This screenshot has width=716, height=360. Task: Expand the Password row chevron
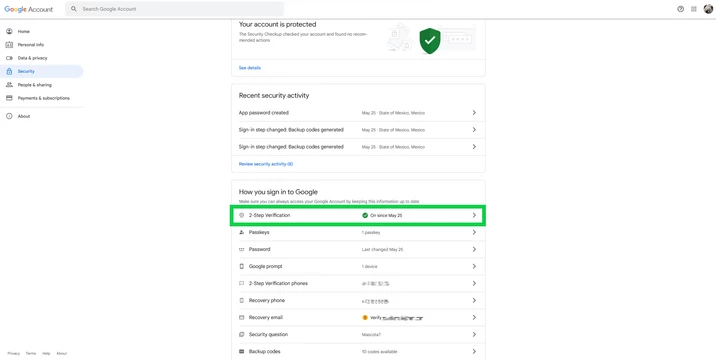tap(474, 249)
